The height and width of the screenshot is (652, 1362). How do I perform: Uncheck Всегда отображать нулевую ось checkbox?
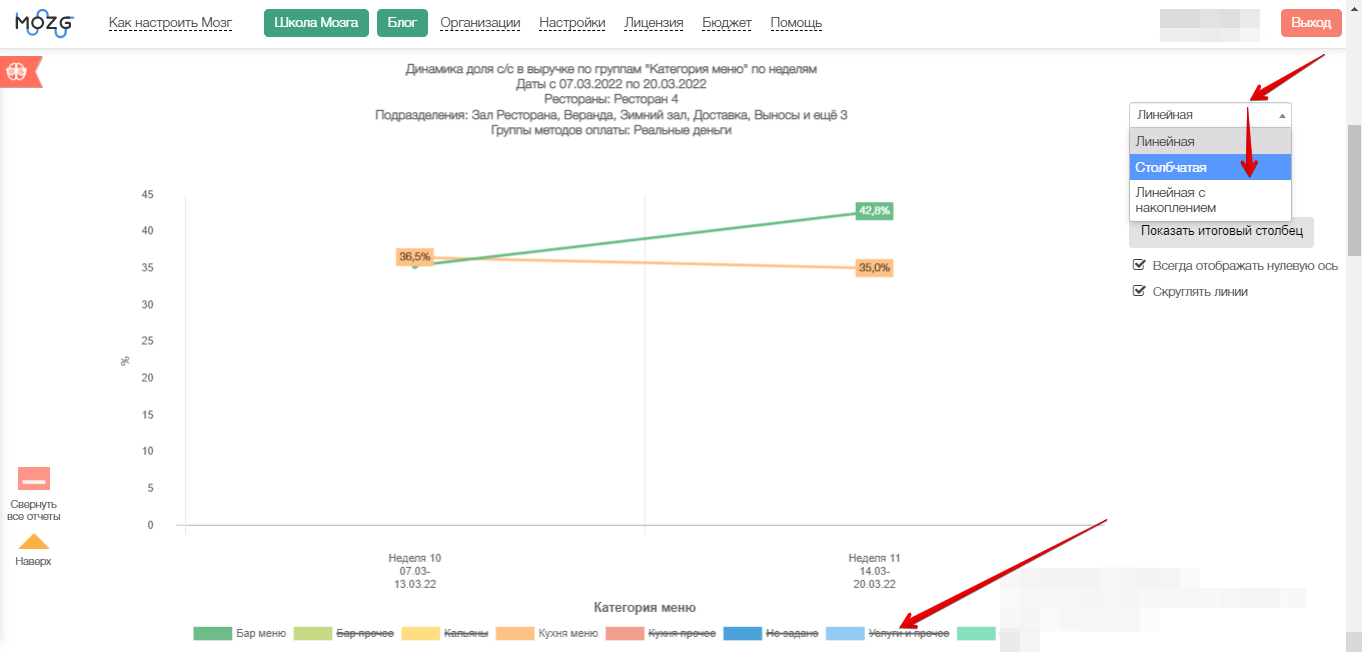click(x=1139, y=266)
